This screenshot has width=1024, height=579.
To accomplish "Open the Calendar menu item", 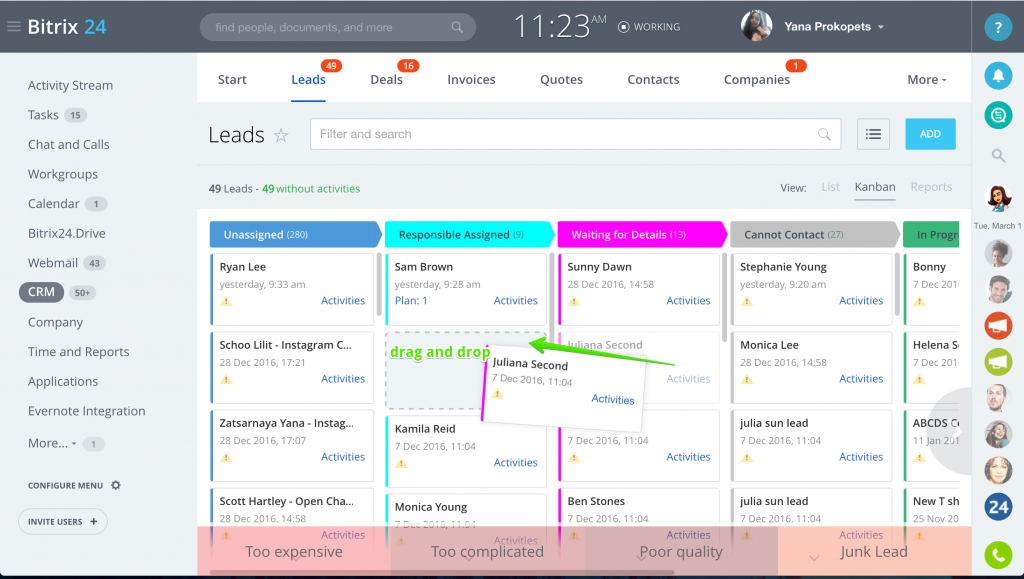I will pos(54,204).
